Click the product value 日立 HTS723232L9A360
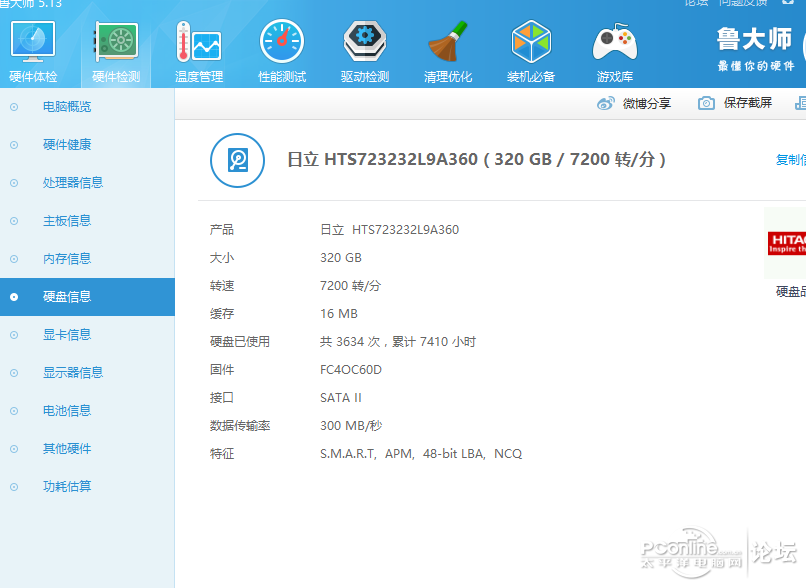806x588 pixels. [x=390, y=230]
